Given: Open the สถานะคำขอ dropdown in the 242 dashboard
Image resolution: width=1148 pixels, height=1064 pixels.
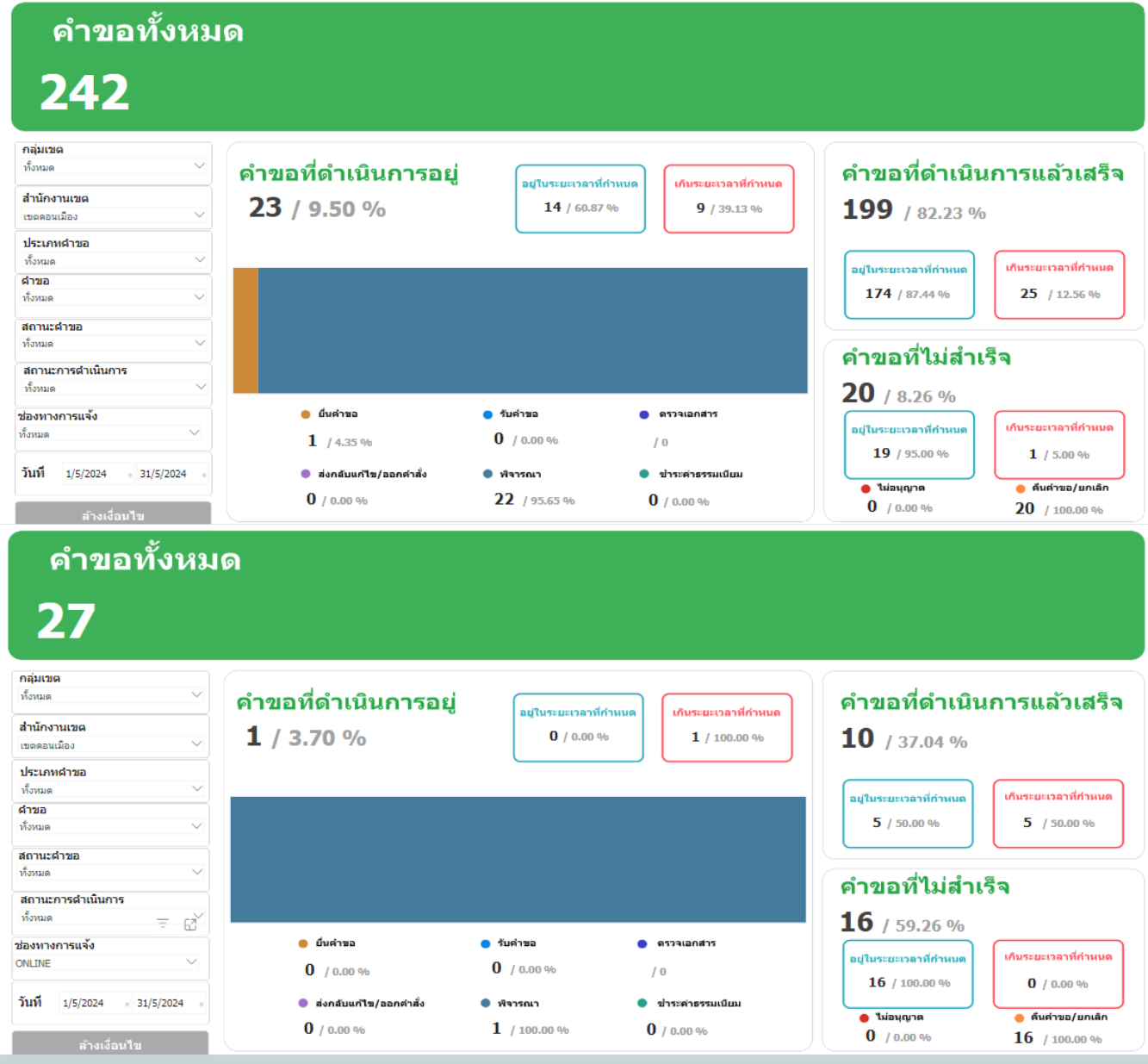Looking at the screenshot, I should (199, 343).
